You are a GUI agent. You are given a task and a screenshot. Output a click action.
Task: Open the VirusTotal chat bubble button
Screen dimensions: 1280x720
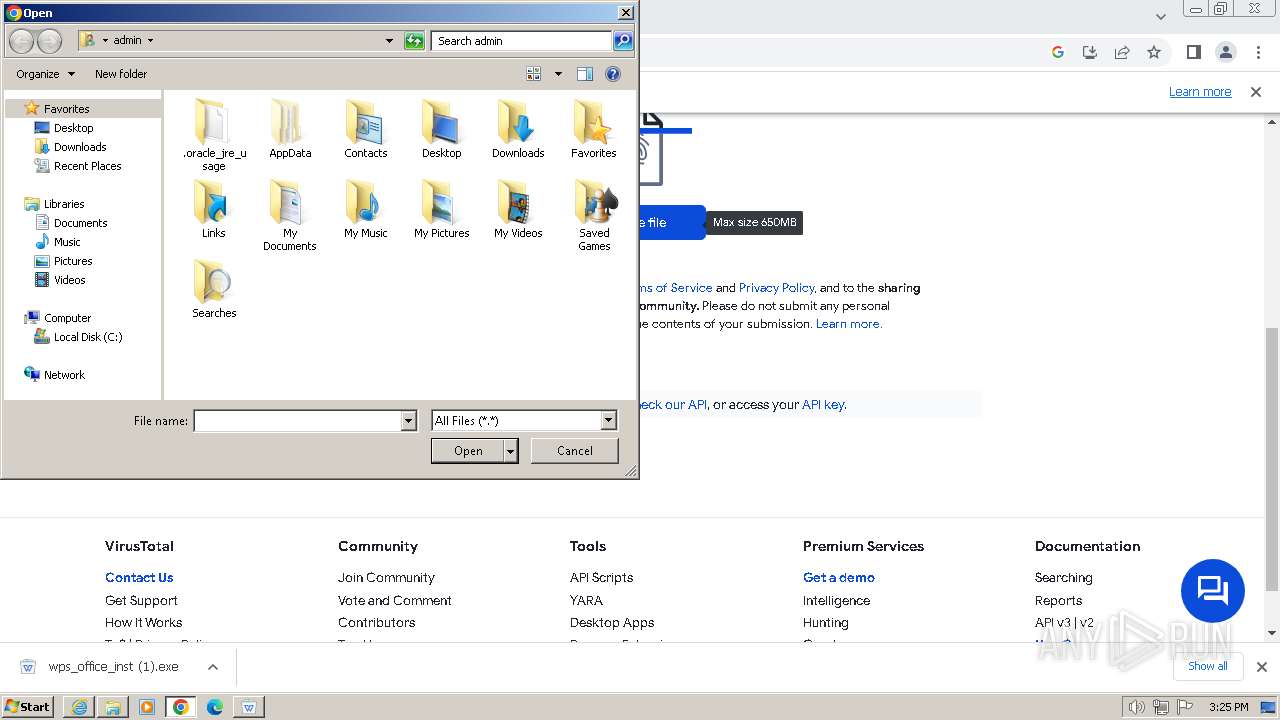pyautogui.click(x=1212, y=590)
